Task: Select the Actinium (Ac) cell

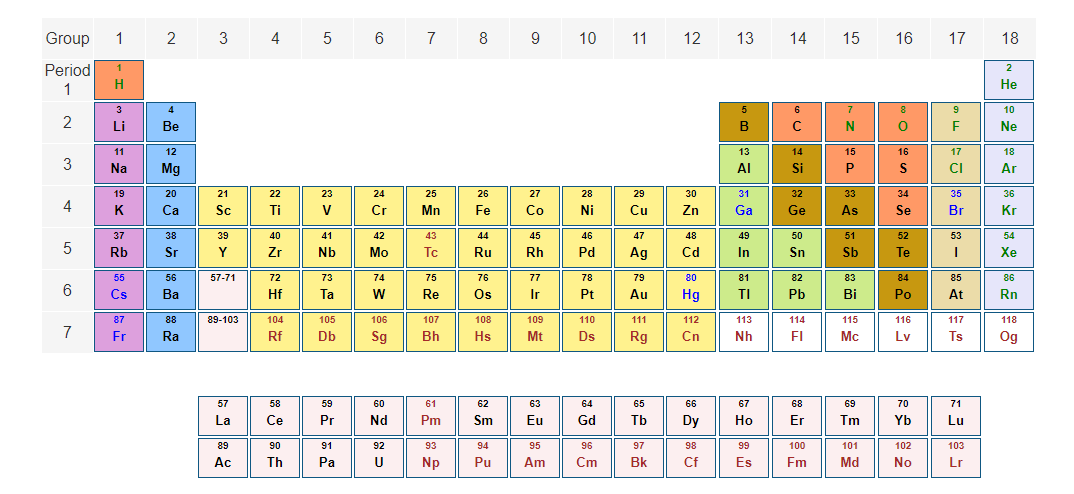Action: pos(223,458)
